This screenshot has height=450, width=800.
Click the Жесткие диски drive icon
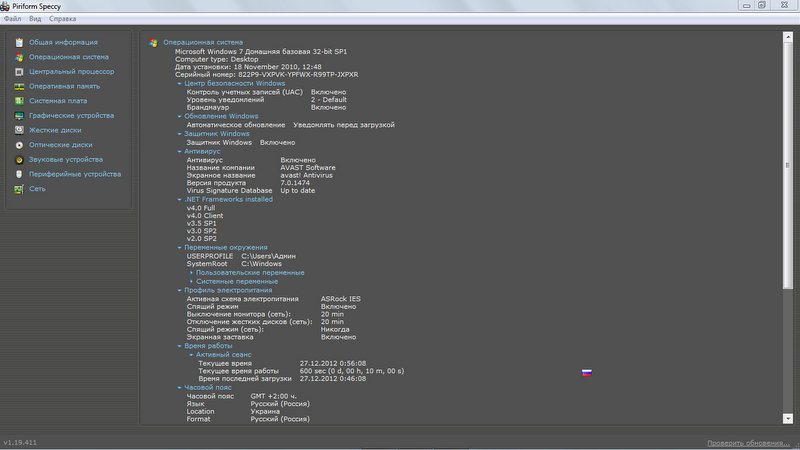[19, 130]
